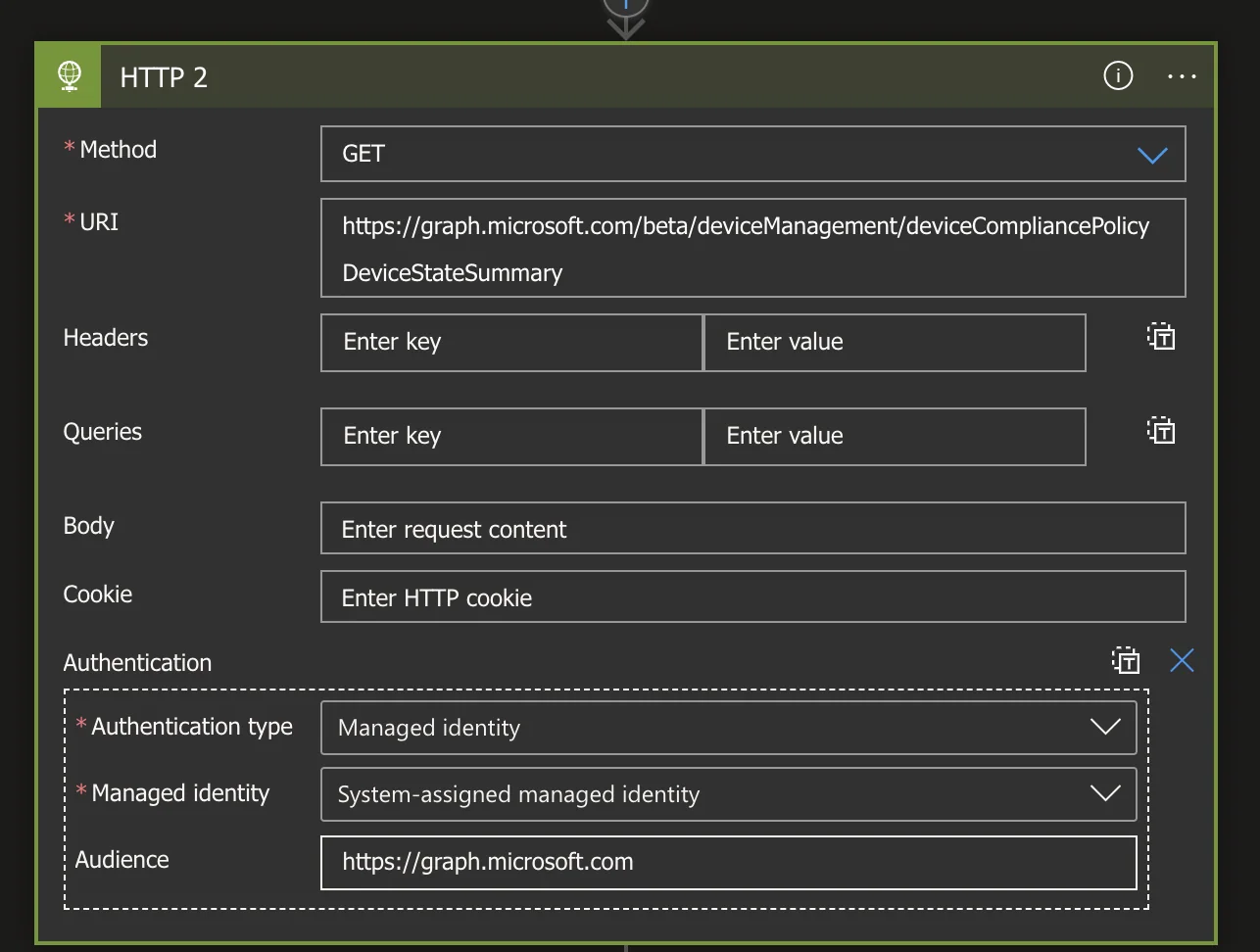Click the Audience field
Viewport: 1260px width, 952px height.
tap(728, 863)
